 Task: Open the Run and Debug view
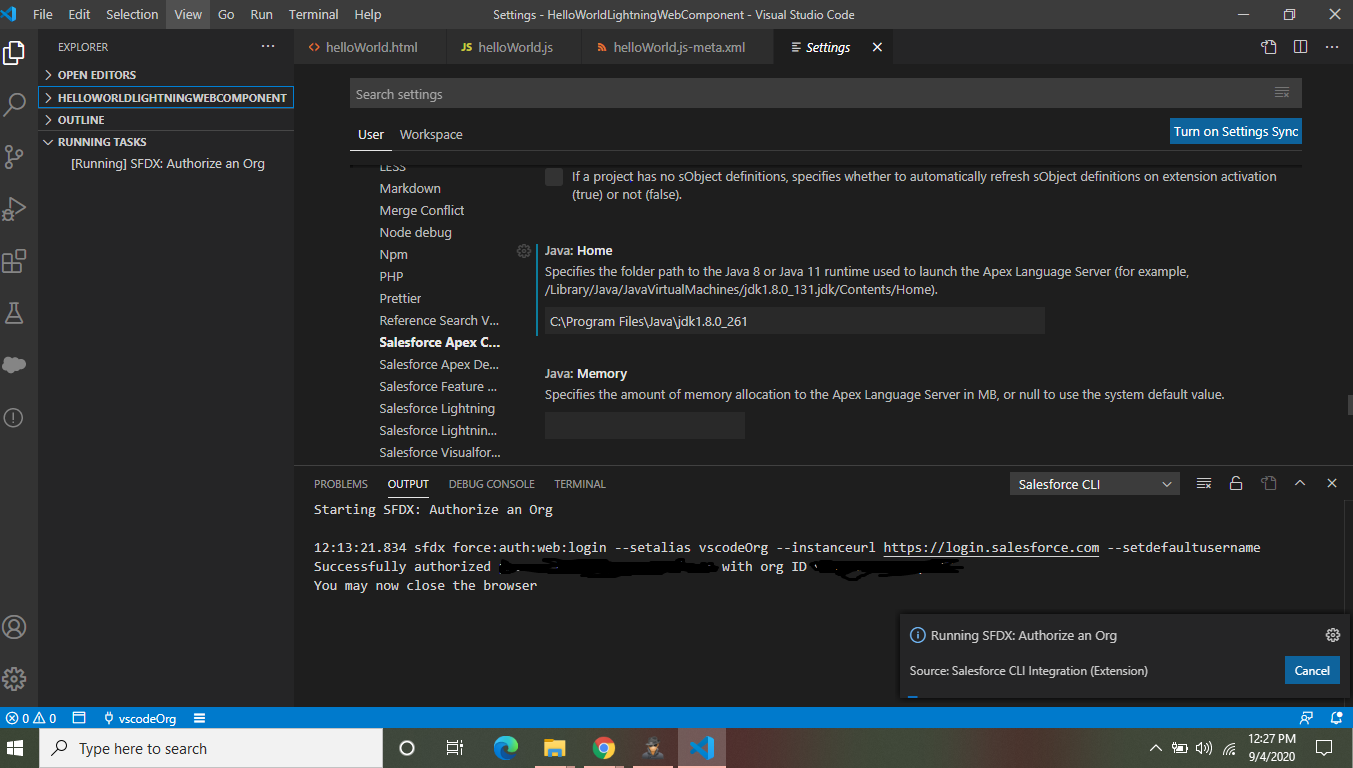coord(15,208)
